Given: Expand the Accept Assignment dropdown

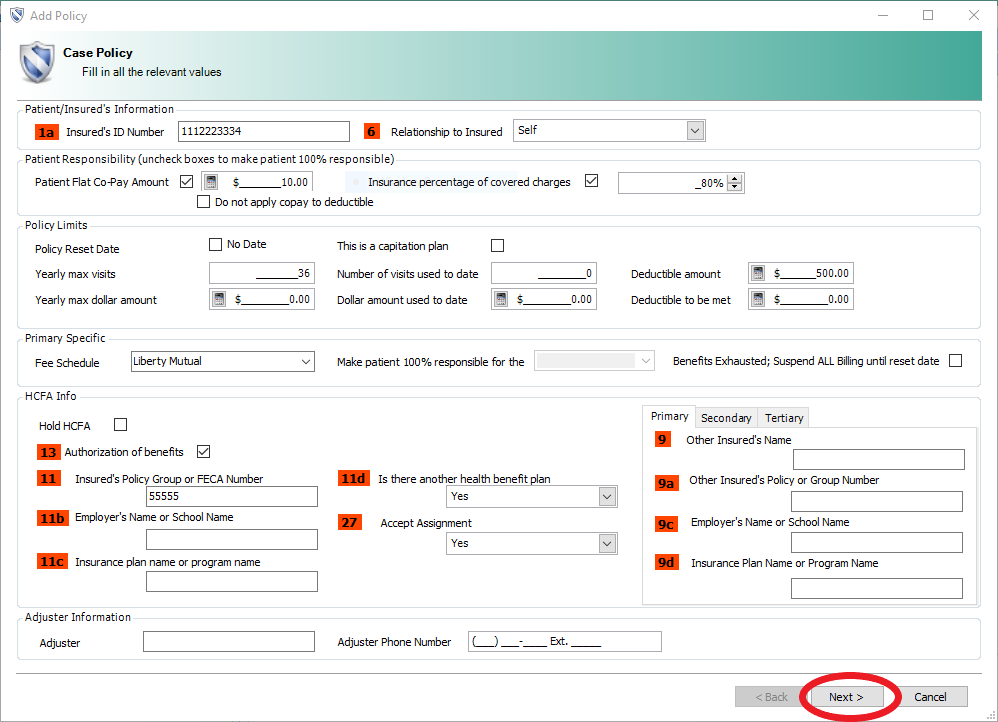Looking at the screenshot, I should pyautogui.click(x=606, y=543).
